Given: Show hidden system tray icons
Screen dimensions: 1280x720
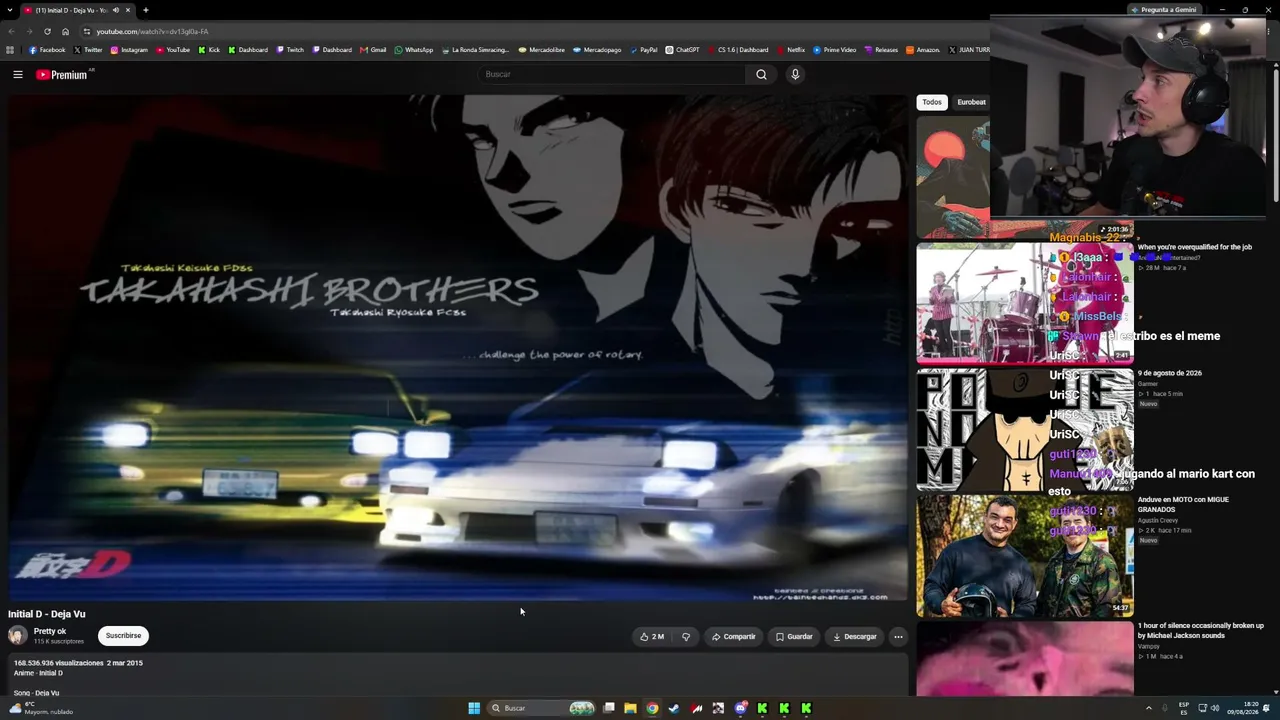Looking at the screenshot, I should point(1148,708).
